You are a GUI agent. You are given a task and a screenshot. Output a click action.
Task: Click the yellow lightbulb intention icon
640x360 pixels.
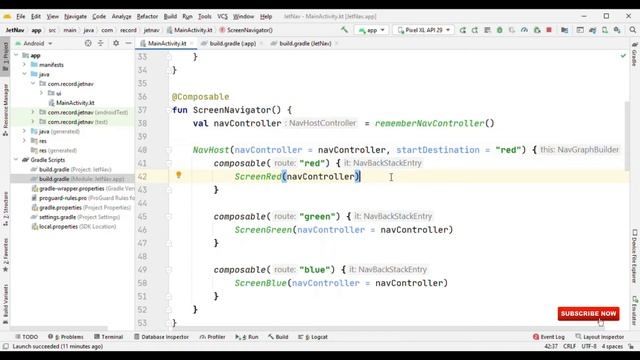point(178,175)
